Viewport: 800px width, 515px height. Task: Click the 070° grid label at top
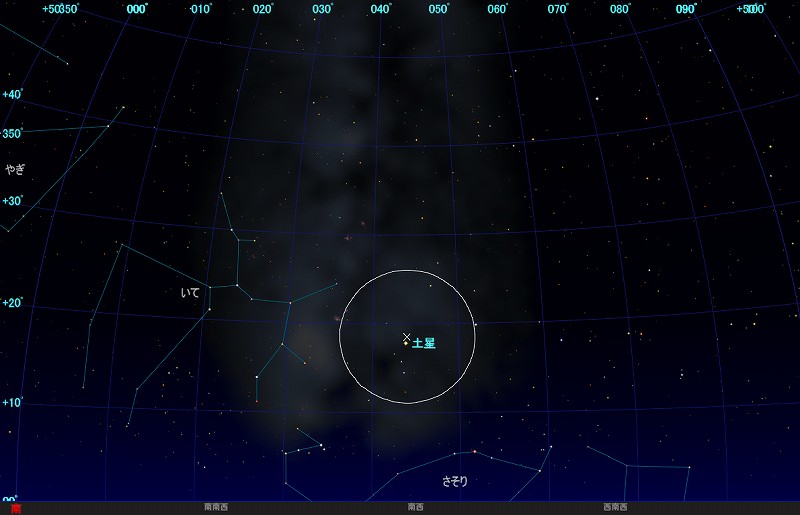pyautogui.click(x=558, y=9)
